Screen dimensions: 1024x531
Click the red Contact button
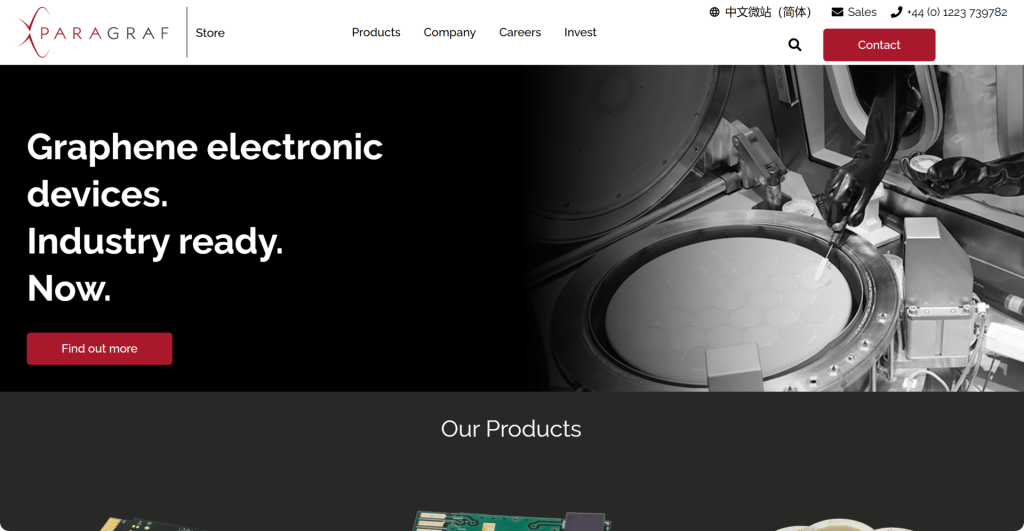[879, 44]
